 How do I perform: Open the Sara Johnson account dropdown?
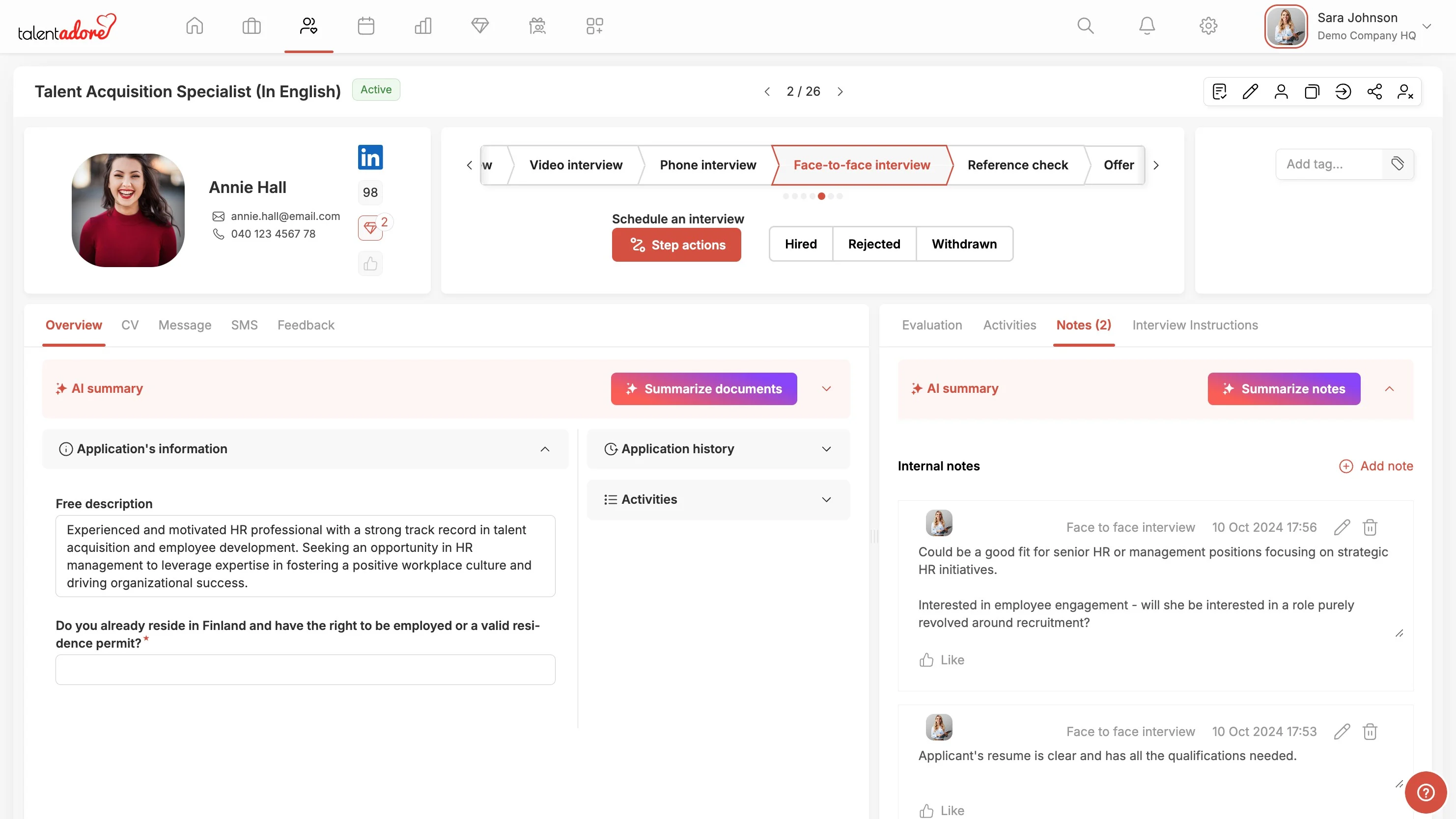point(1426,26)
